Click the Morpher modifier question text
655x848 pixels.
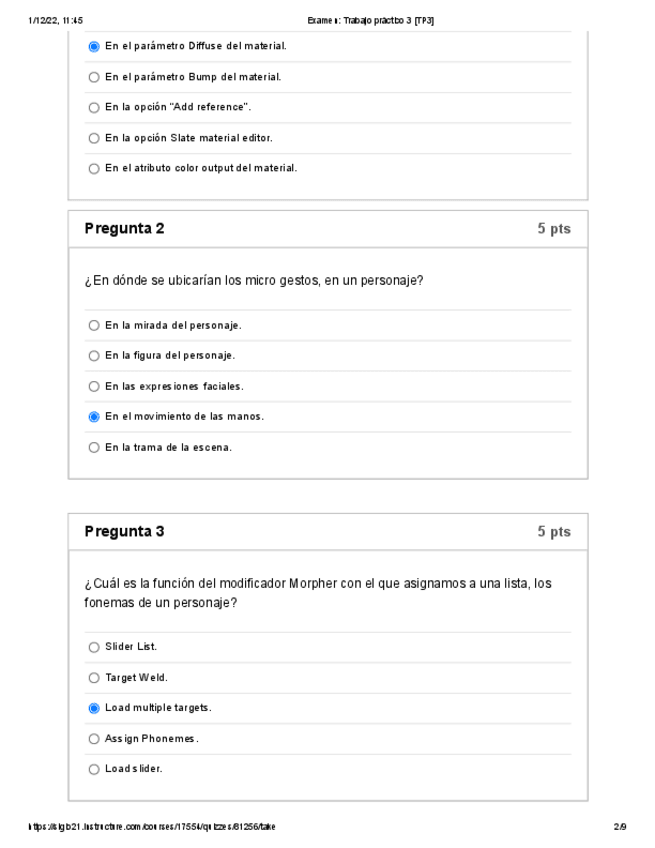pos(318,592)
